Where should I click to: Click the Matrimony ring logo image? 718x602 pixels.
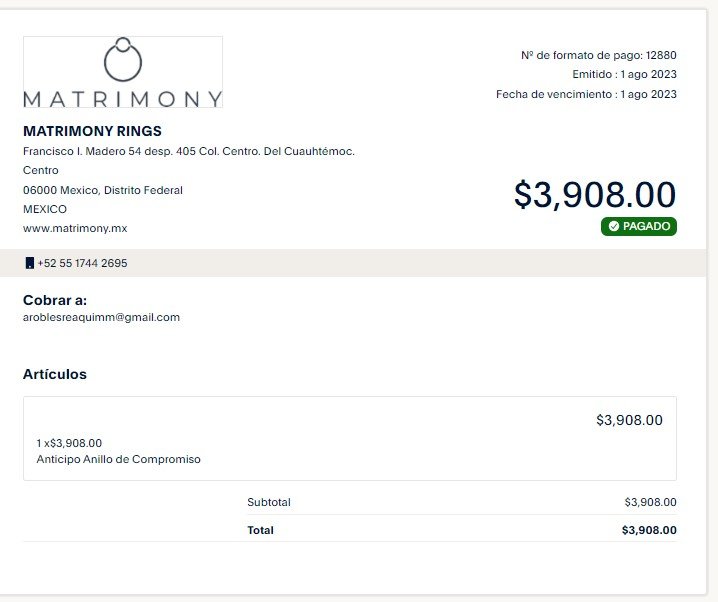(123, 72)
